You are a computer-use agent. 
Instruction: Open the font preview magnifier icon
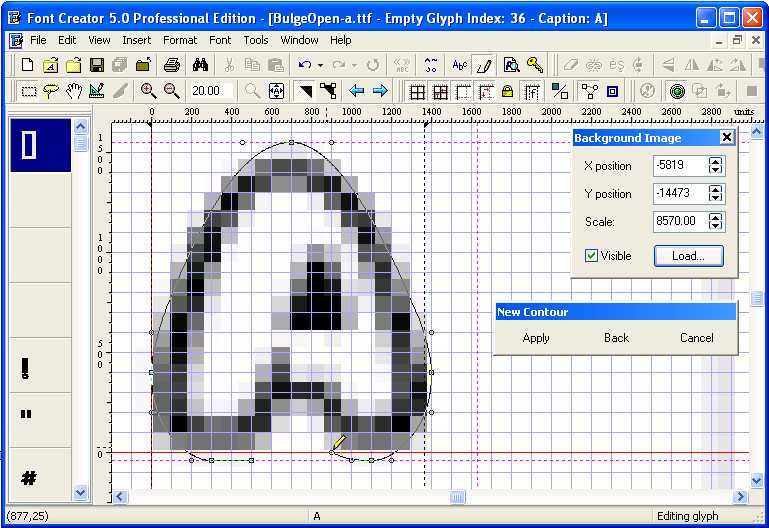511,64
